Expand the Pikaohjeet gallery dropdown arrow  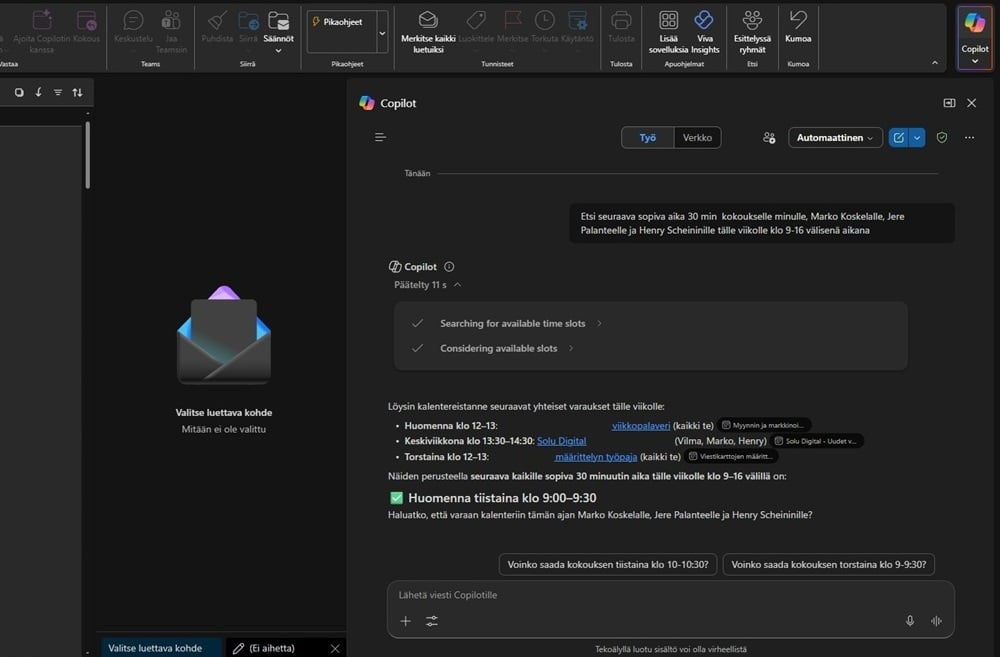pos(382,33)
